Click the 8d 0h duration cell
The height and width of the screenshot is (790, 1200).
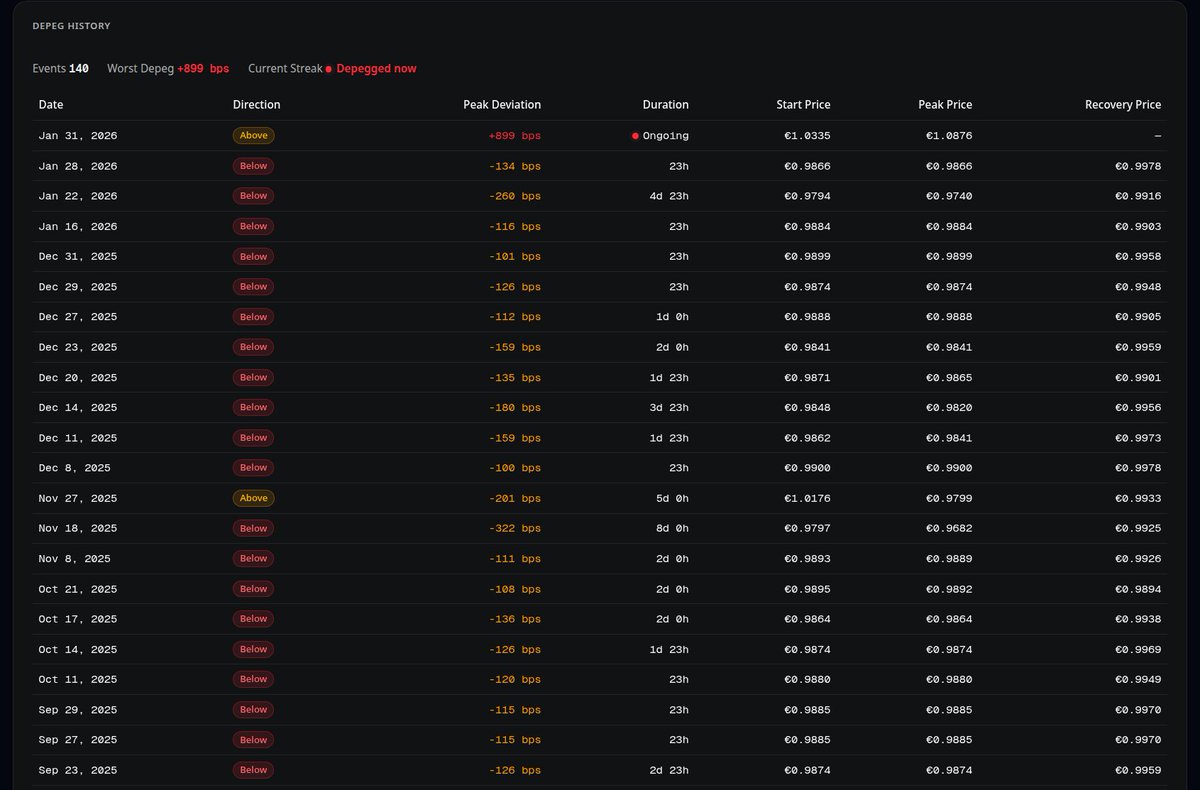tap(672, 528)
